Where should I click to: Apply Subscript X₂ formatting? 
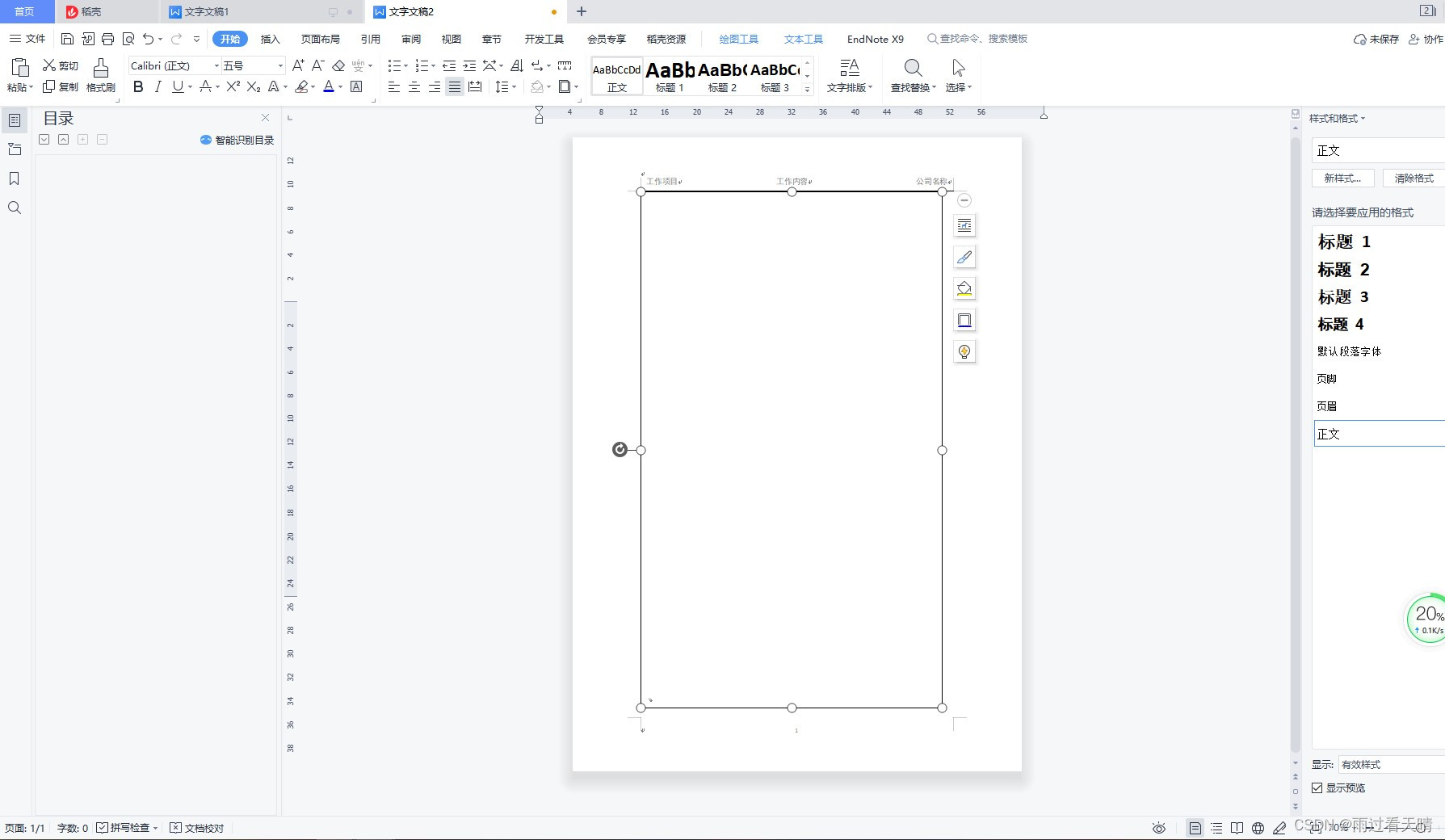click(x=254, y=86)
